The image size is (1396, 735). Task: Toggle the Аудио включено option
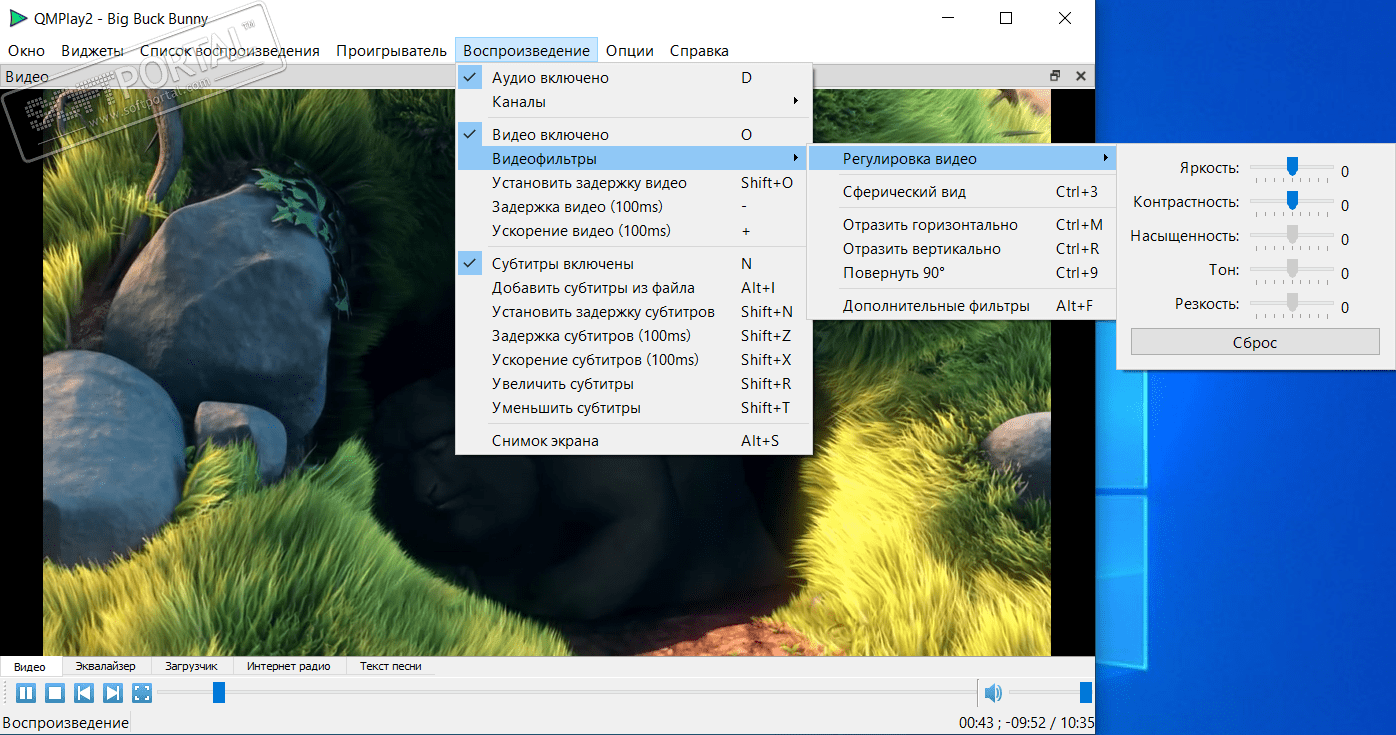pyautogui.click(x=634, y=78)
